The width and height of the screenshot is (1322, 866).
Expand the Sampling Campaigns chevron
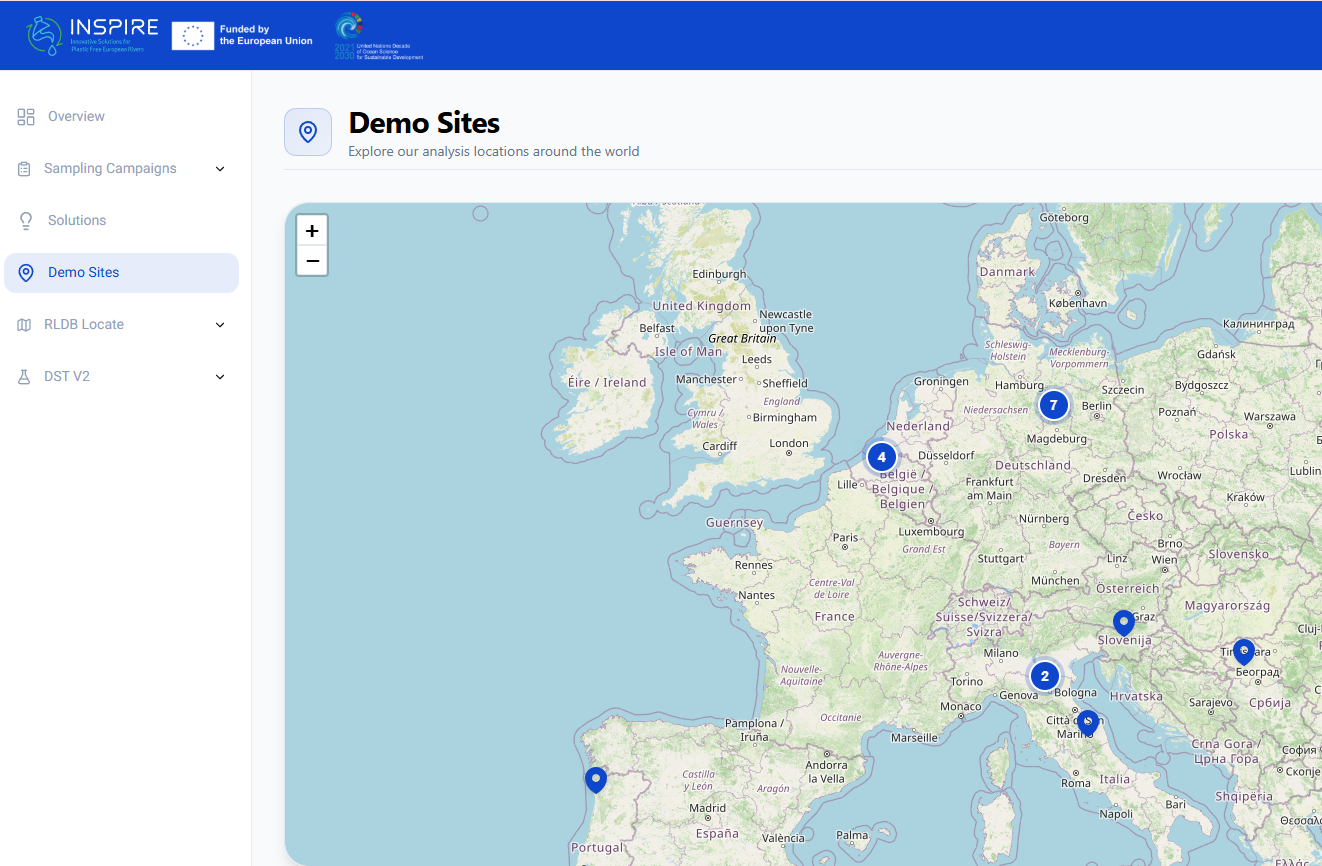pyautogui.click(x=220, y=169)
